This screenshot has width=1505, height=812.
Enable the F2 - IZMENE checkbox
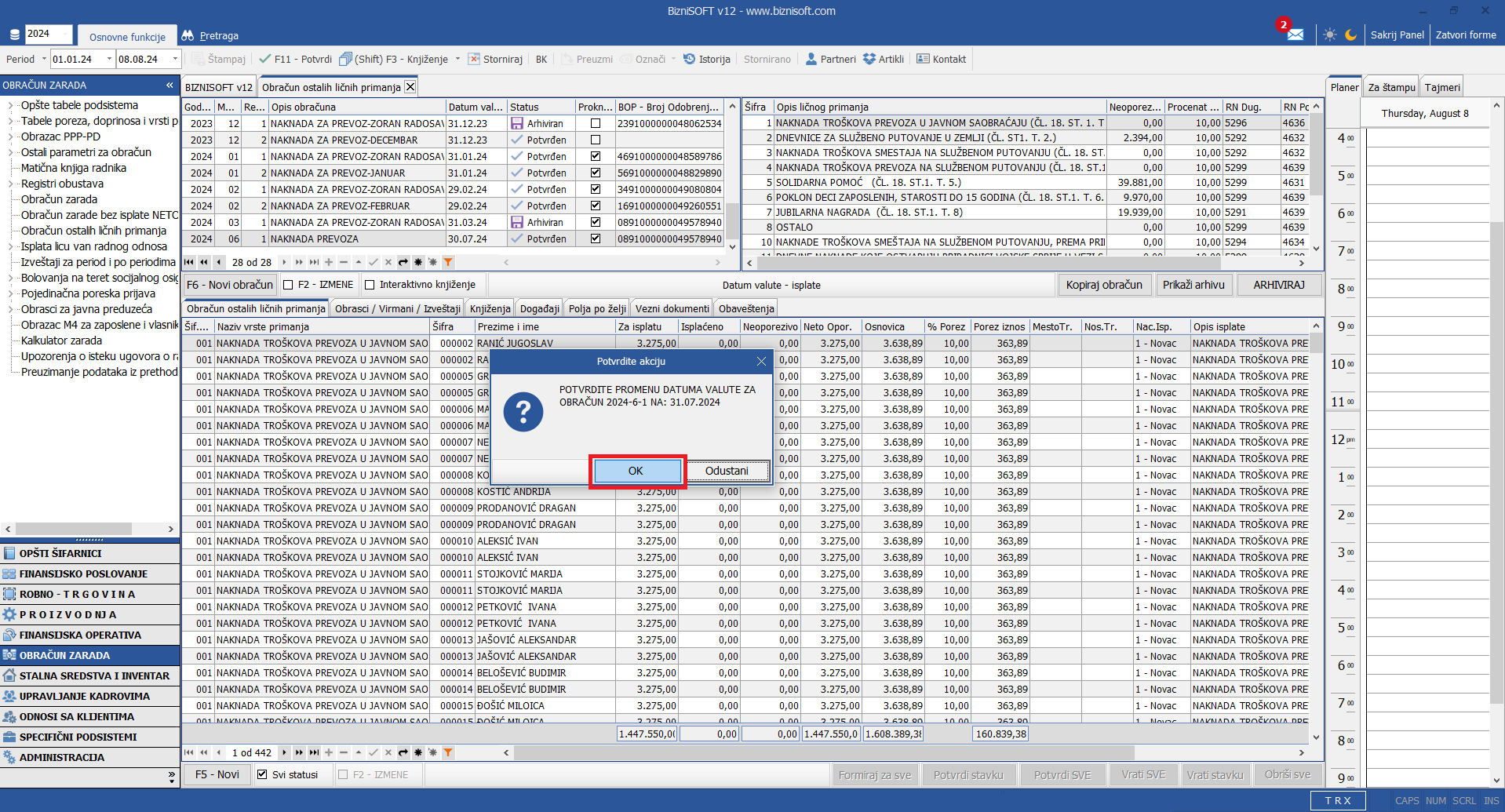(x=288, y=285)
